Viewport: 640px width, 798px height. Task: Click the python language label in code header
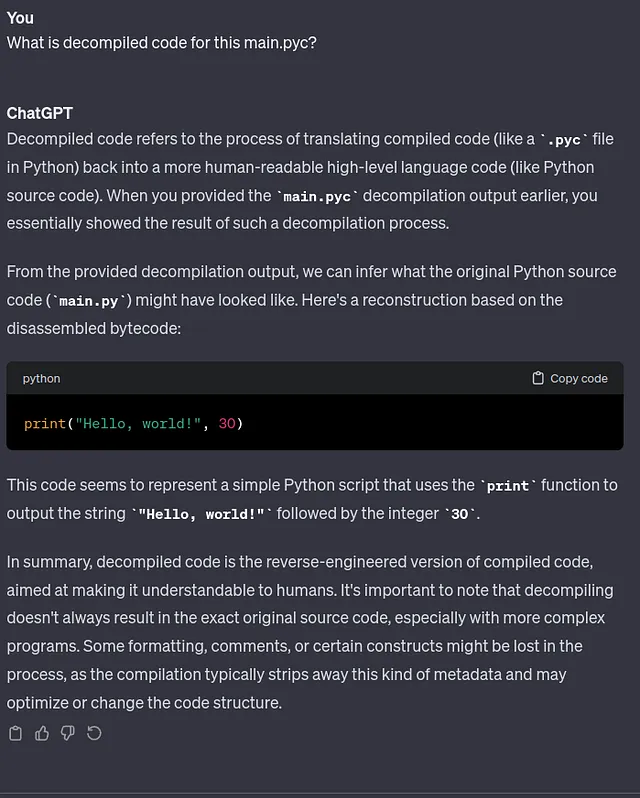pyautogui.click(x=41, y=379)
